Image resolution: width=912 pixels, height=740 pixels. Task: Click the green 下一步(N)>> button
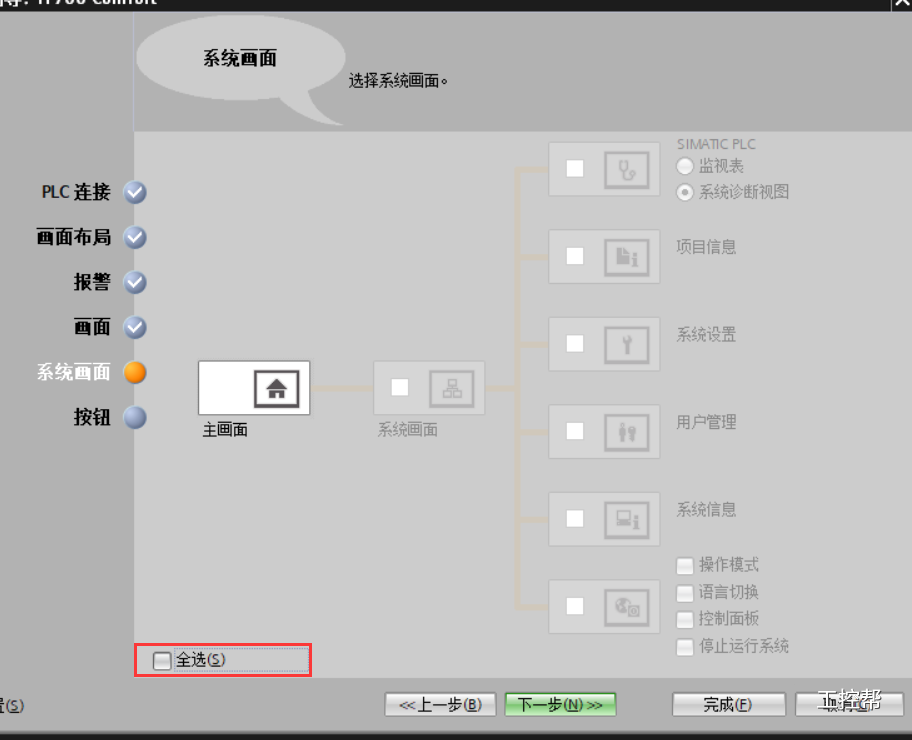pyautogui.click(x=560, y=705)
